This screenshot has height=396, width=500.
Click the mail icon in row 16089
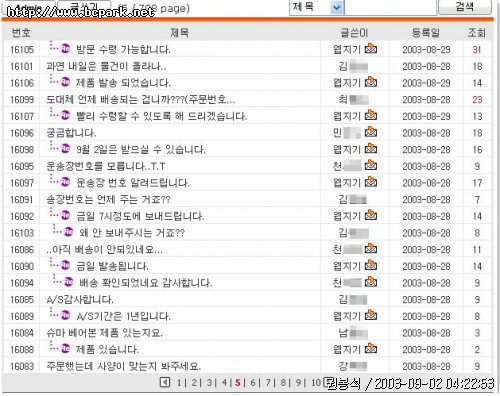[x=371, y=315]
